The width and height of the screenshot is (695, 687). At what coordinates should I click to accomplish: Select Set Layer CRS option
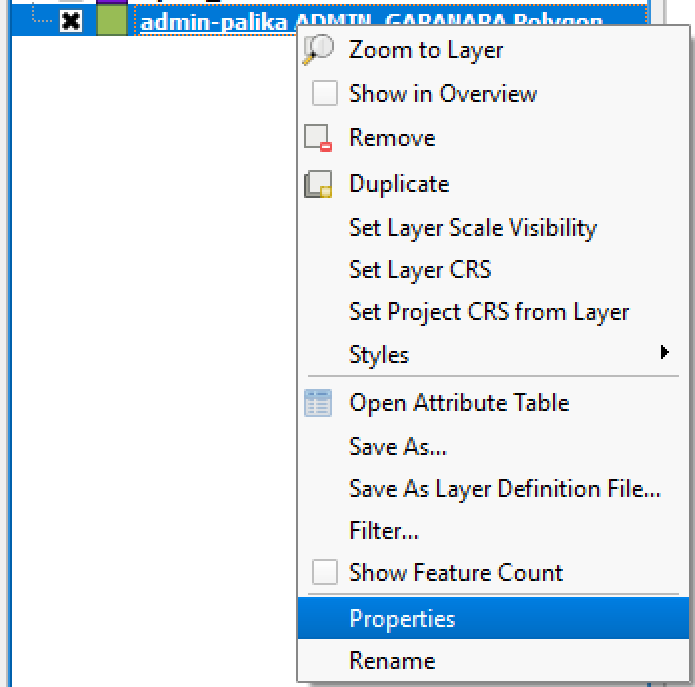[x=420, y=270]
